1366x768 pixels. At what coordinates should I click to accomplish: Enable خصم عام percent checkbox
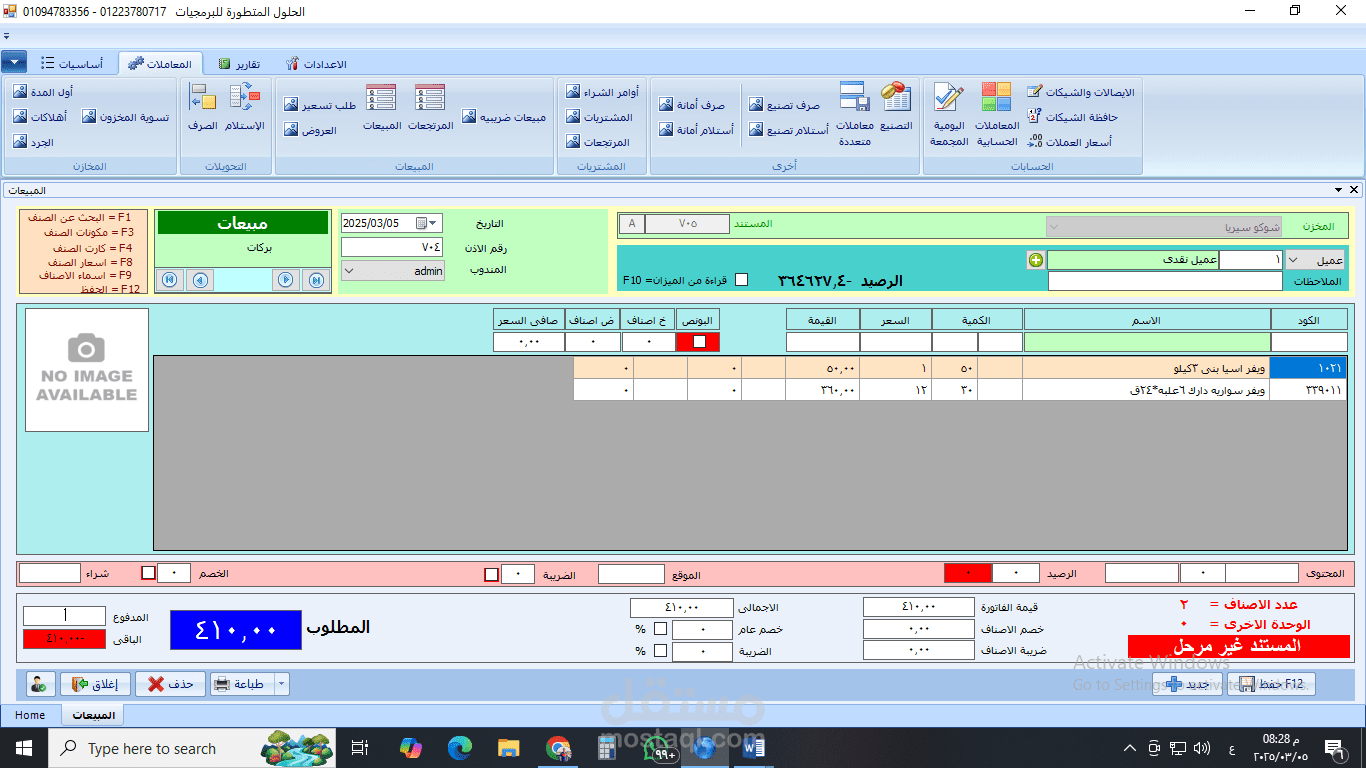tap(660, 629)
